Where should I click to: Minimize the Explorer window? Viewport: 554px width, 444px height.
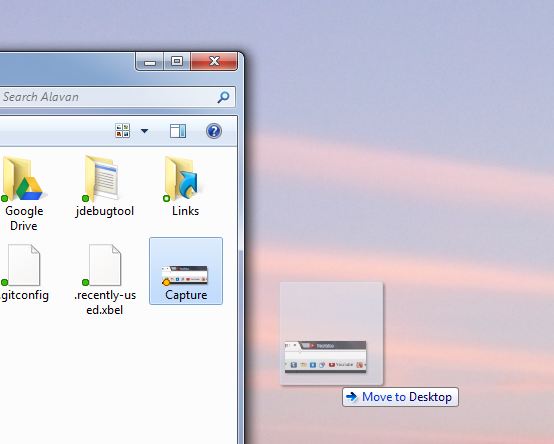tap(150, 62)
